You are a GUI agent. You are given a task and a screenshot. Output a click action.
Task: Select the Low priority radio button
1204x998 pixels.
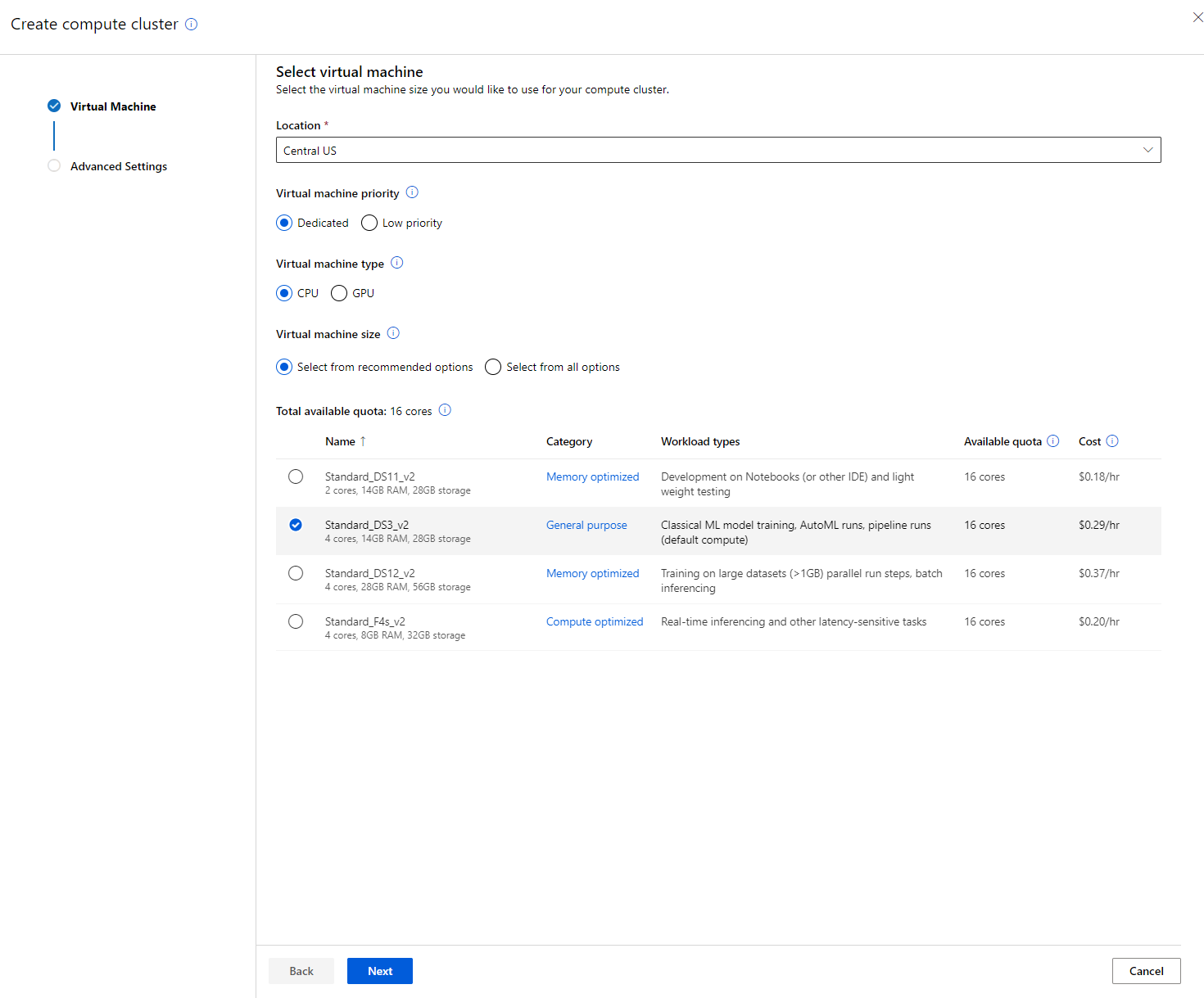(369, 223)
